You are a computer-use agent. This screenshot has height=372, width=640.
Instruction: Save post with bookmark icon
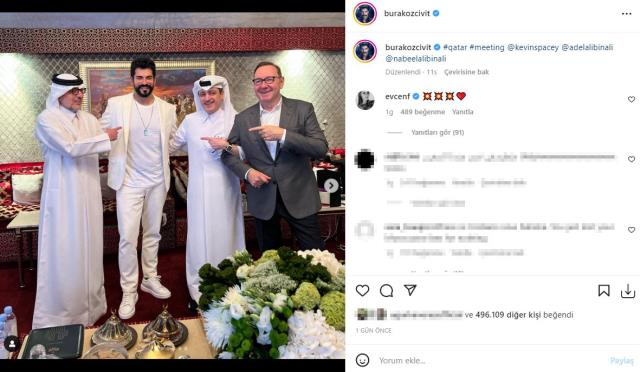point(604,291)
